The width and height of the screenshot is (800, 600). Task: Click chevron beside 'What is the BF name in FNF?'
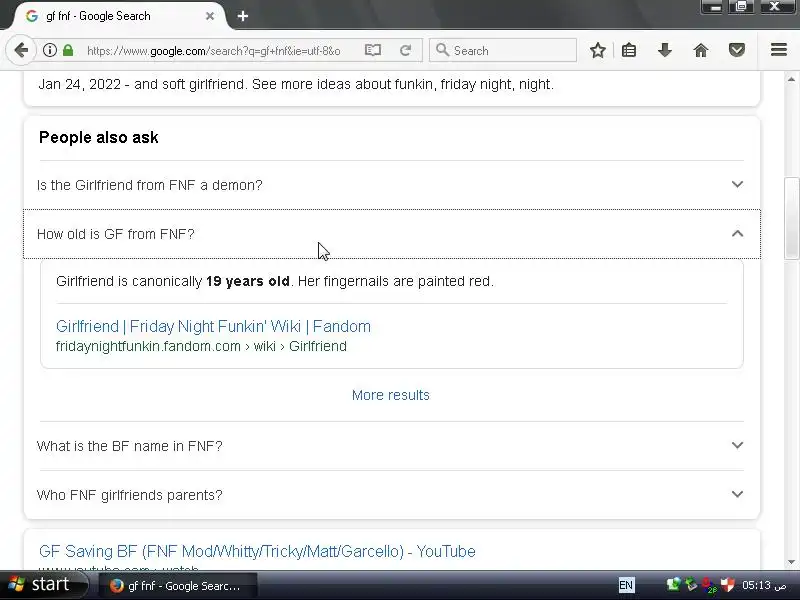(x=737, y=445)
